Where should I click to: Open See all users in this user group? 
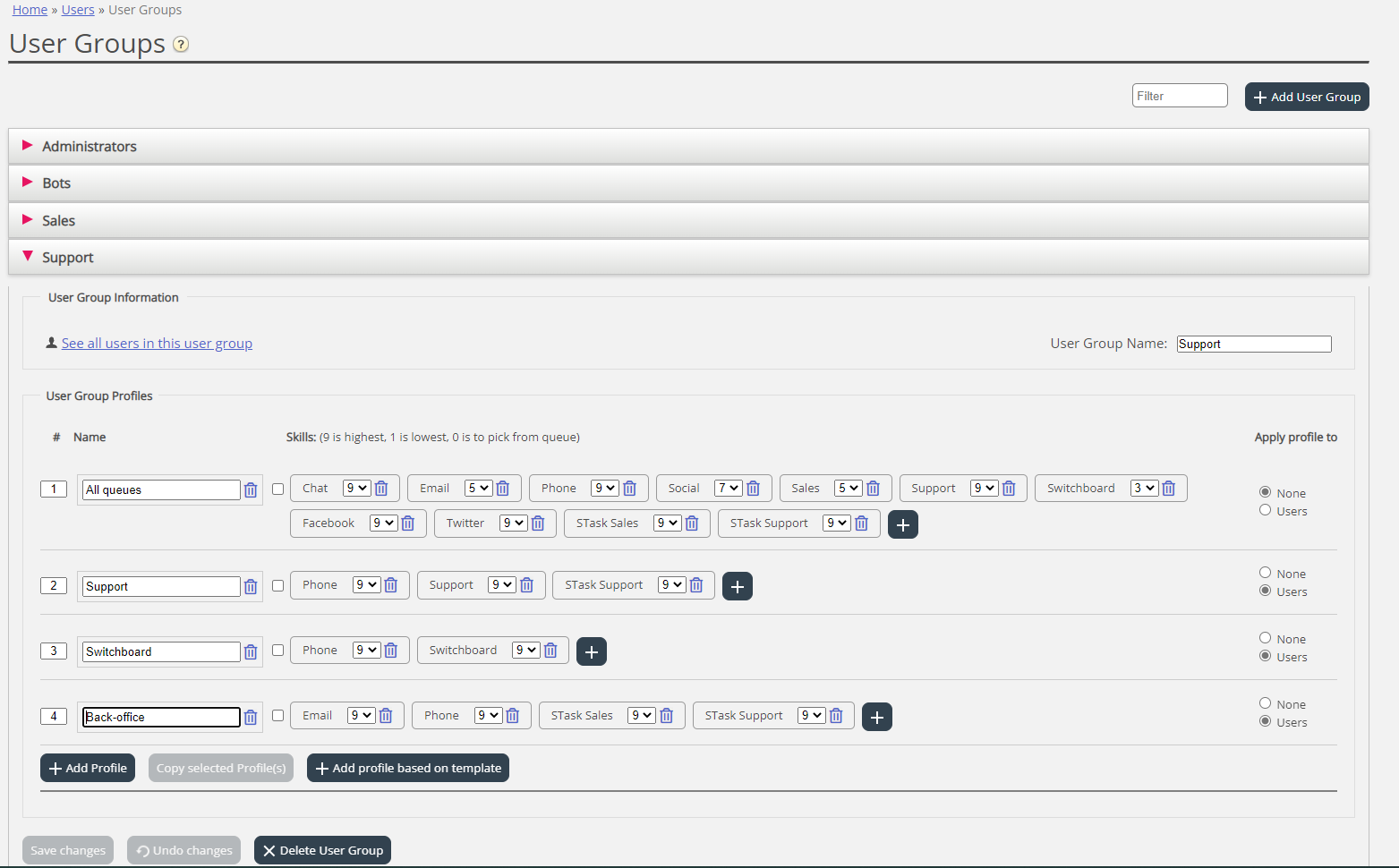coord(157,344)
